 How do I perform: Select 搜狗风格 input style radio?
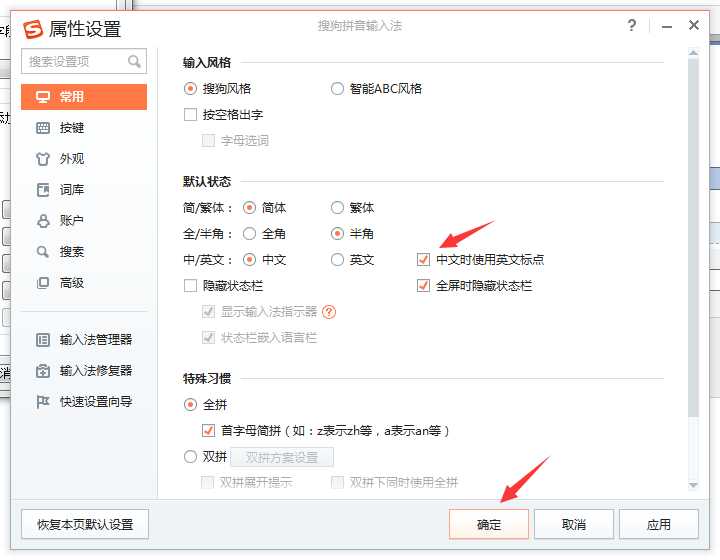coord(190,89)
